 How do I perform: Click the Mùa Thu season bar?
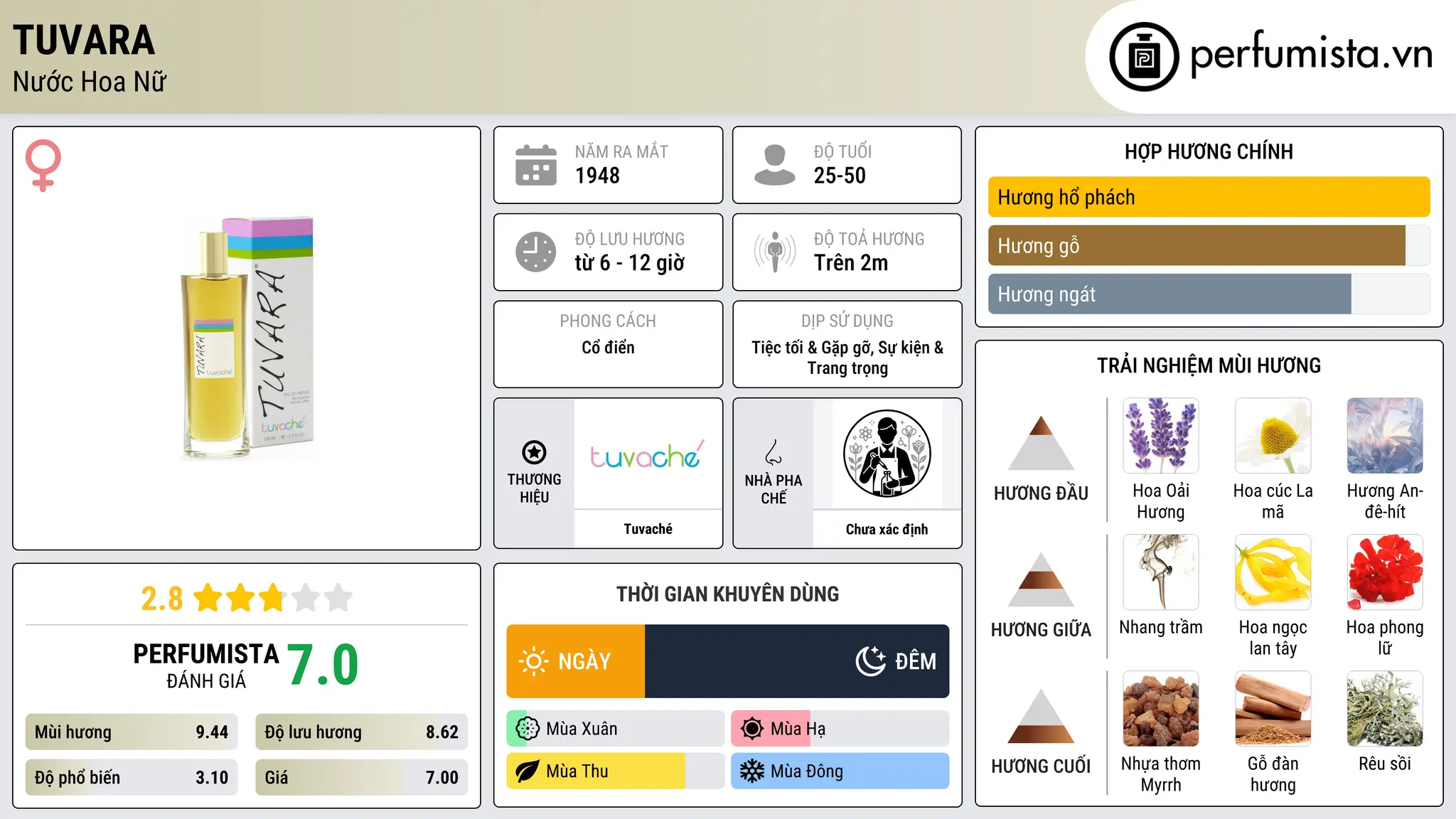click(x=616, y=771)
